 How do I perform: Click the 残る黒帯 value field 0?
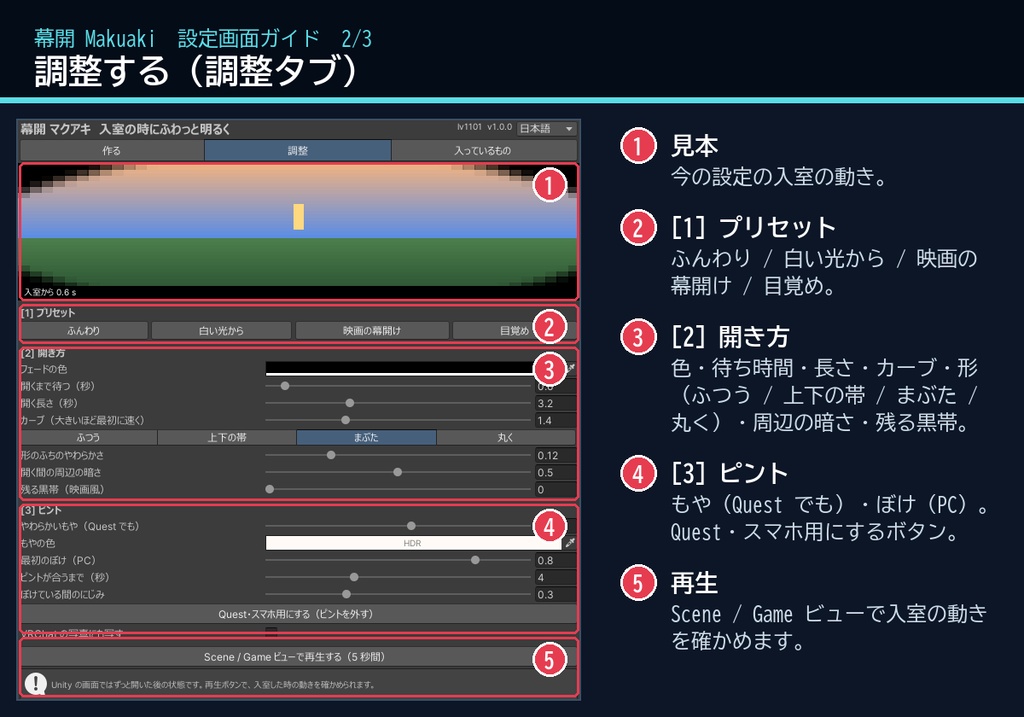(x=555, y=489)
